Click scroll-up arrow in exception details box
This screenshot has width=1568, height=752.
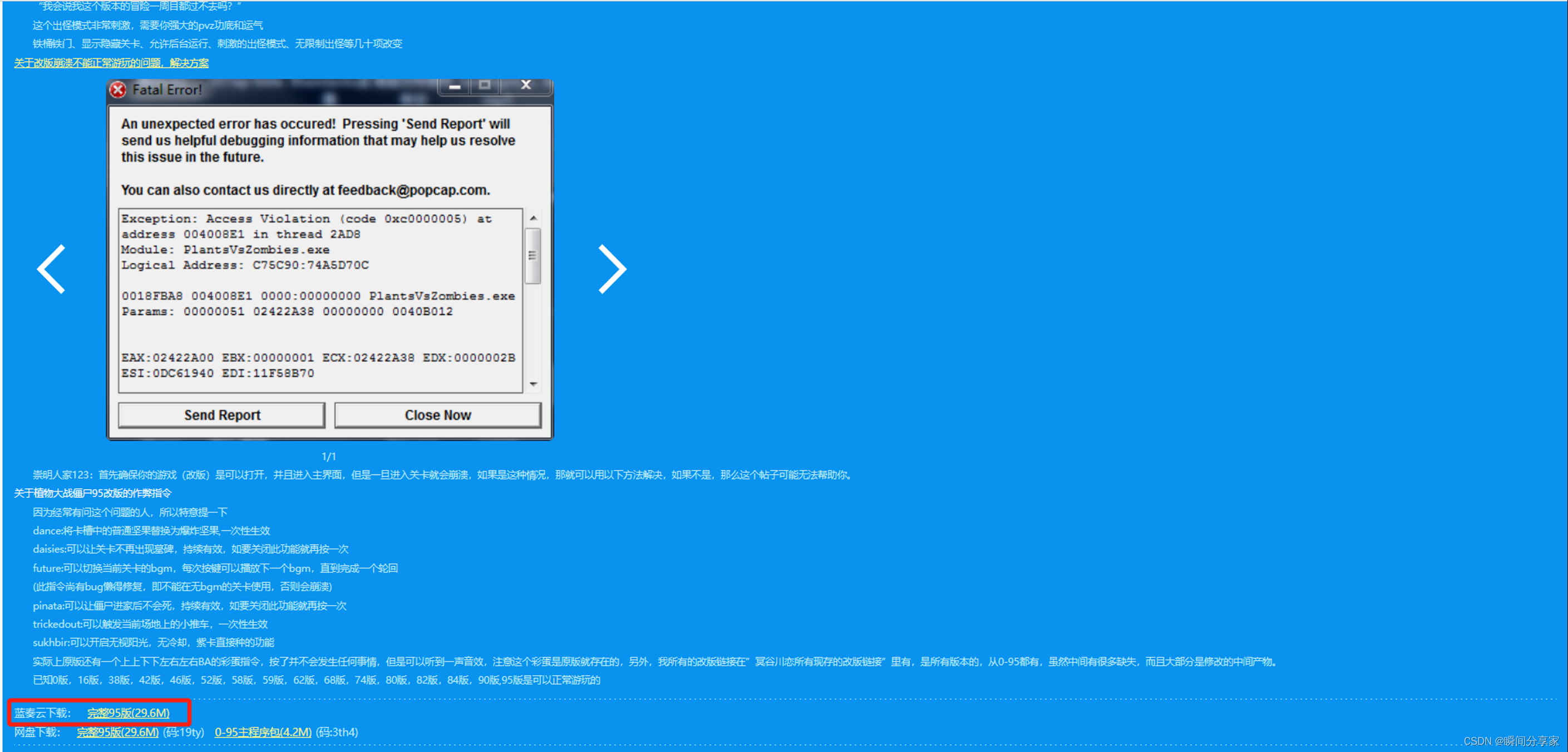click(x=533, y=218)
